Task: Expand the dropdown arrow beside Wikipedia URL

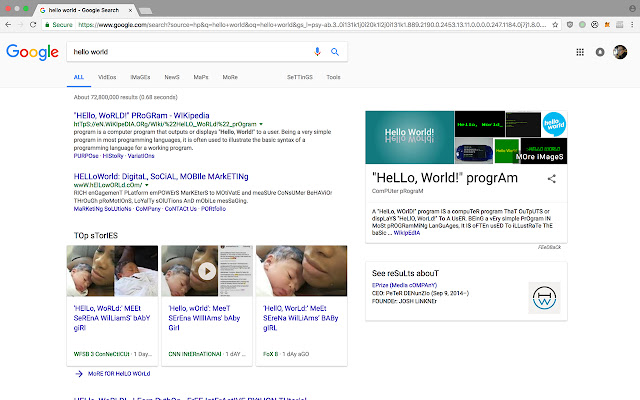Action: pos(261,124)
